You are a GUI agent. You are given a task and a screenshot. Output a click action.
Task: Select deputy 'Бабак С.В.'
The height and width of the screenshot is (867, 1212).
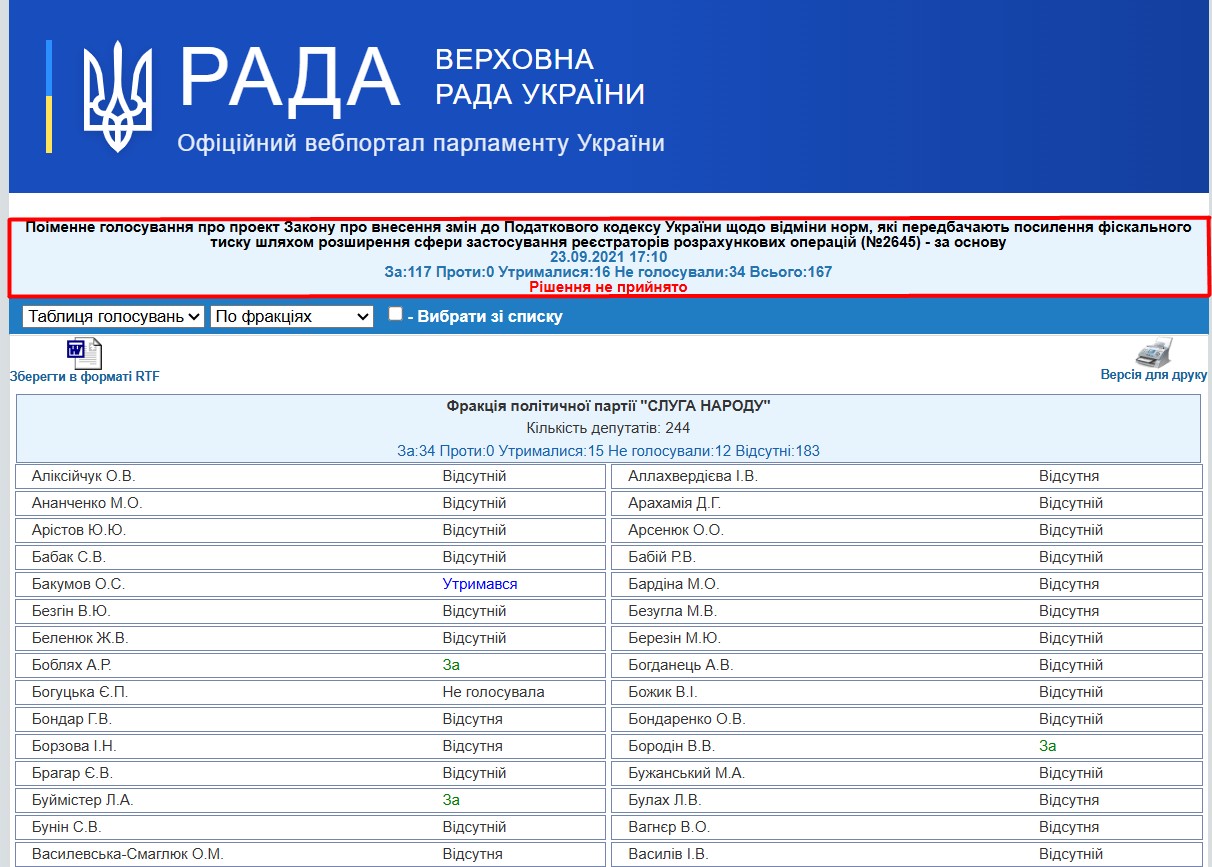pyautogui.click(x=69, y=557)
